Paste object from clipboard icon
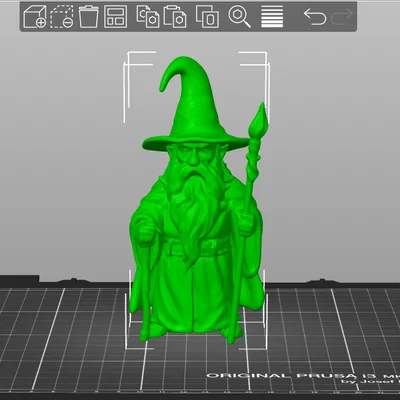Screen dimensions: 400x400 click(x=175, y=16)
